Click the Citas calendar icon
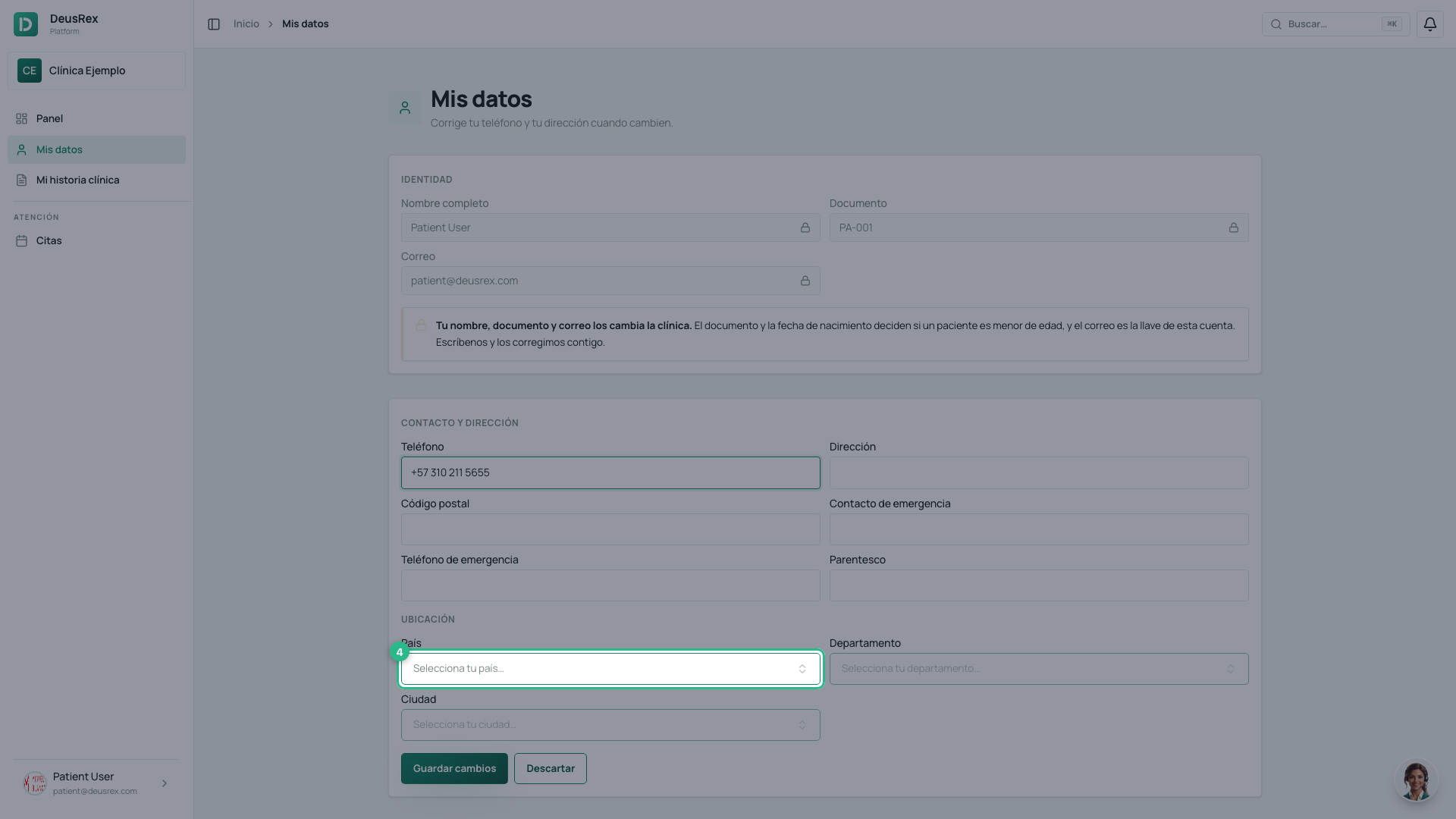Viewport: 1456px width, 819px height. pyautogui.click(x=21, y=241)
